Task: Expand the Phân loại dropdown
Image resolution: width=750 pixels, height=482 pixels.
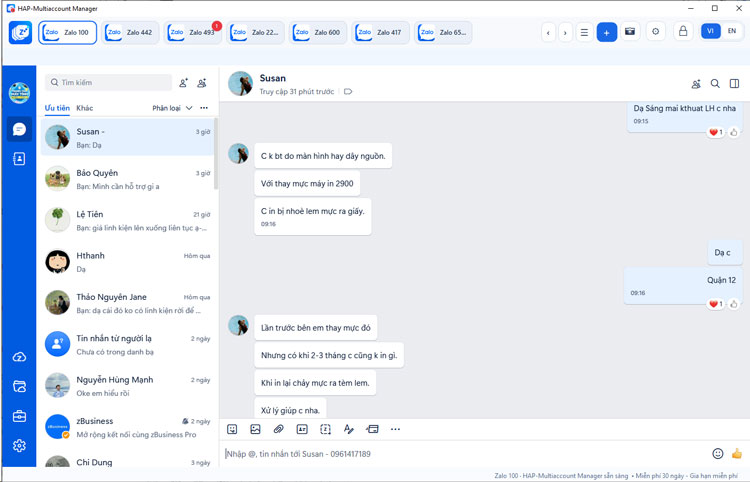Action: coord(172,108)
